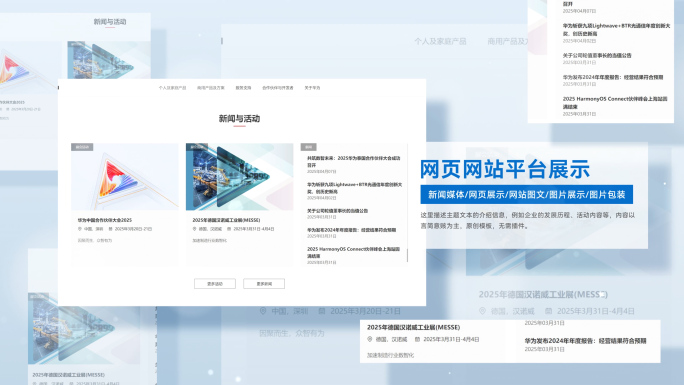
Task: Click faded calendar icon beside 2025年3月31日-4月4日 at right background
Action: pos(548,311)
